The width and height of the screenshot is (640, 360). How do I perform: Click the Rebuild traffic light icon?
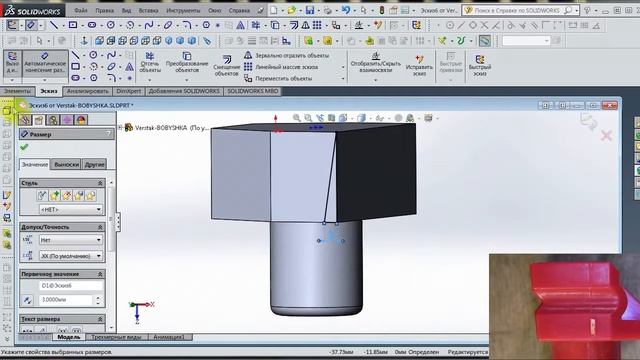[x=382, y=10]
